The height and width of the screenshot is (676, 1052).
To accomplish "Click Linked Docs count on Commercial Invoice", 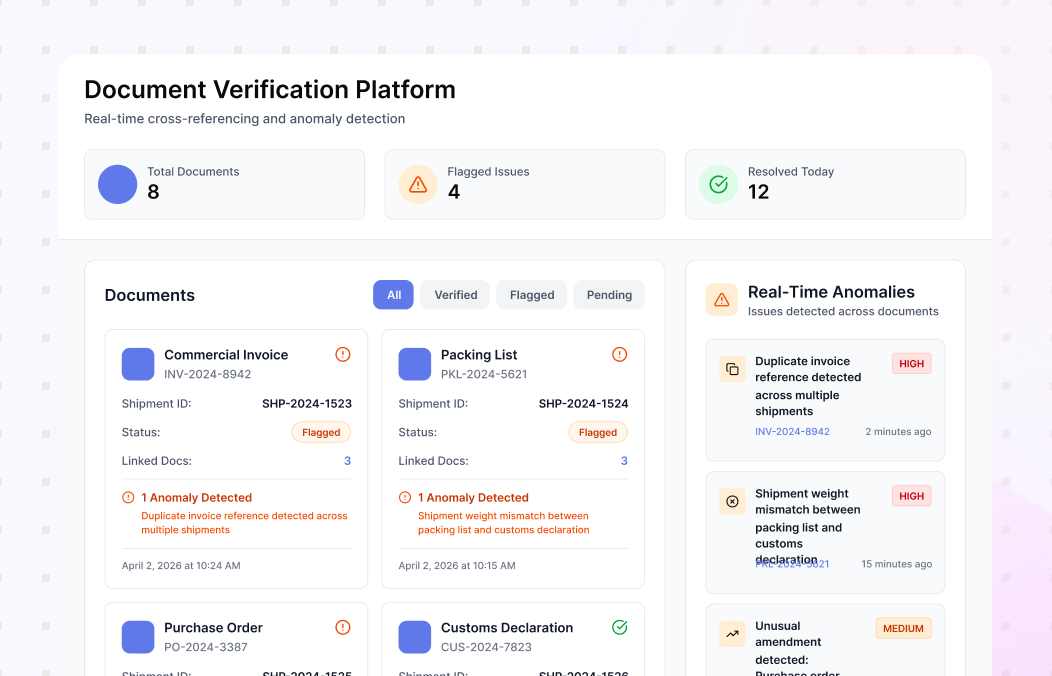I will pyautogui.click(x=348, y=461).
